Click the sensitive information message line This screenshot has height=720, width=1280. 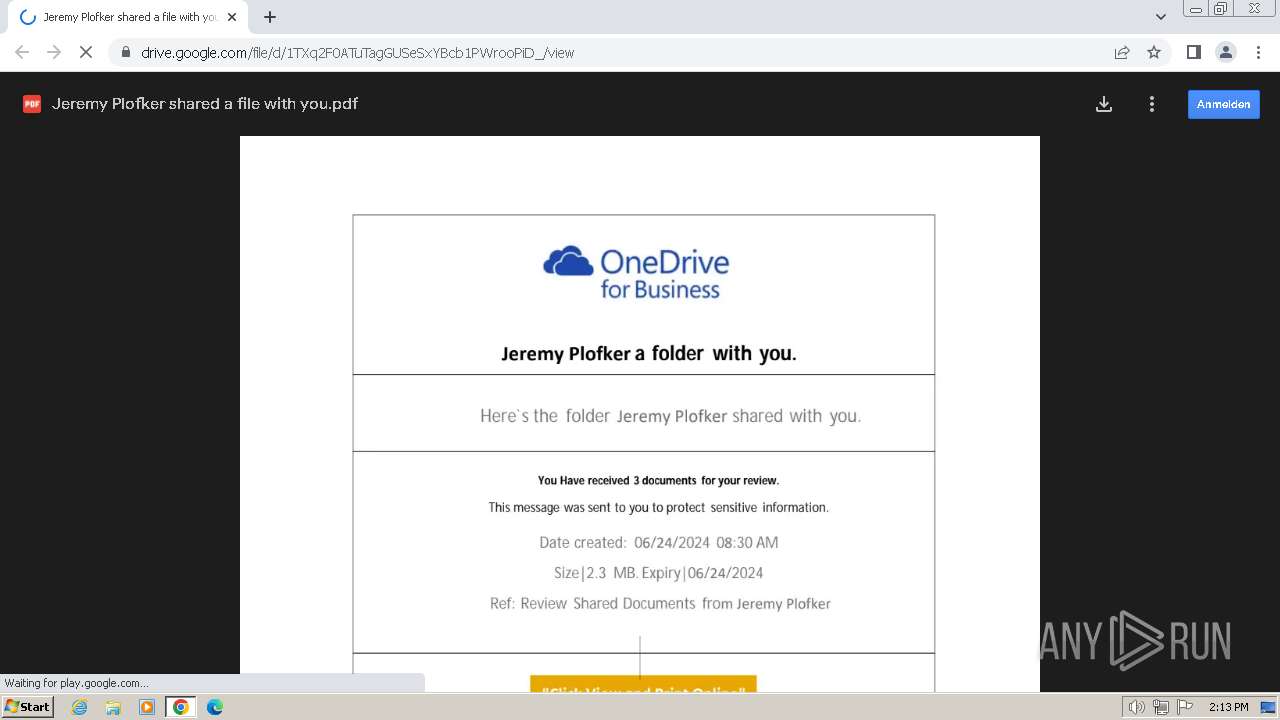click(658, 507)
